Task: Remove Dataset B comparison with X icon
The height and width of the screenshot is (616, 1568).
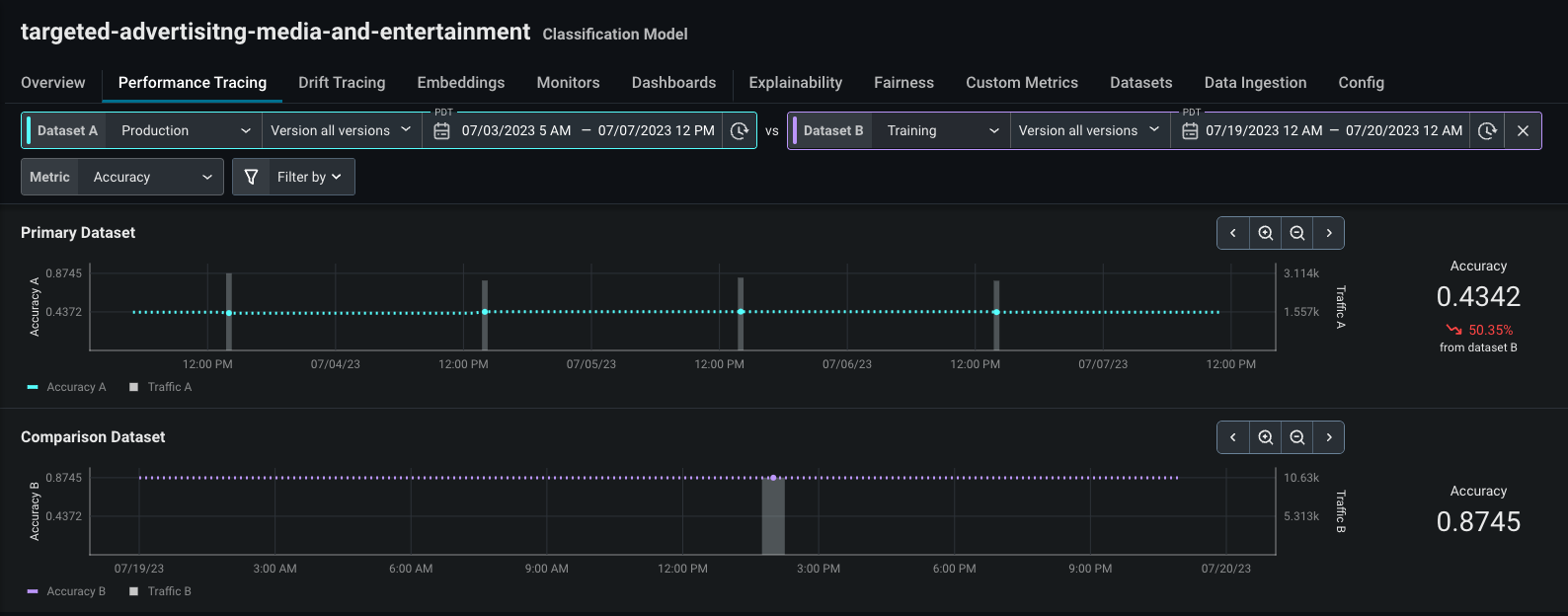Action: pyautogui.click(x=1523, y=130)
